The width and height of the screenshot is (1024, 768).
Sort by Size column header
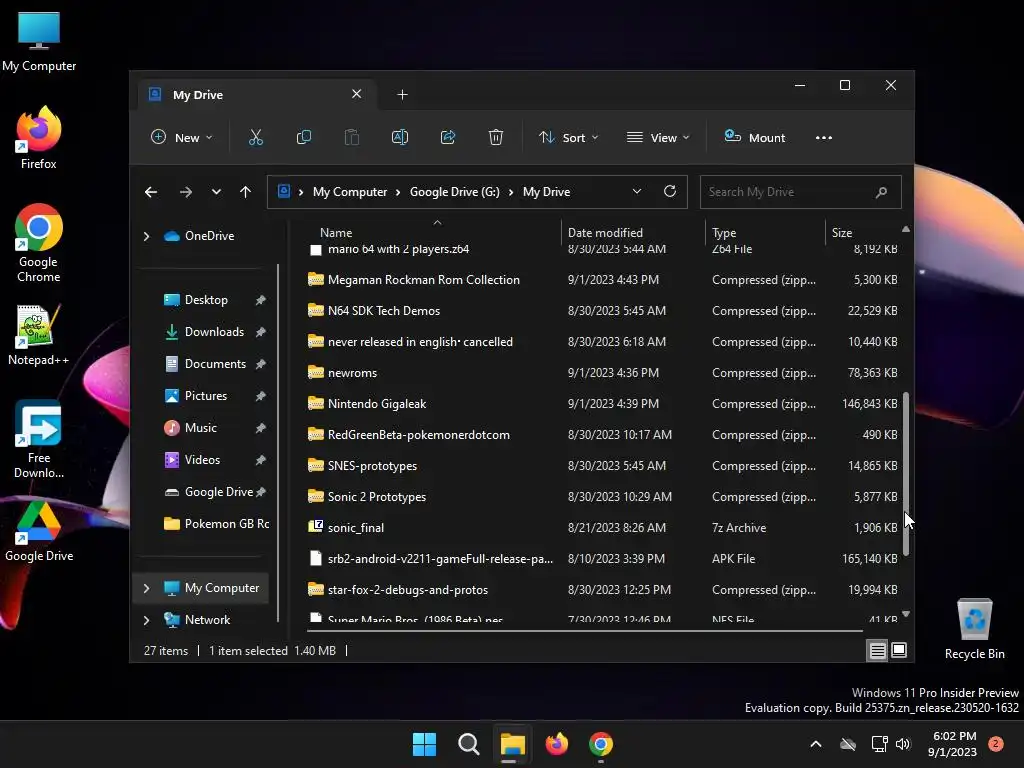click(842, 232)
